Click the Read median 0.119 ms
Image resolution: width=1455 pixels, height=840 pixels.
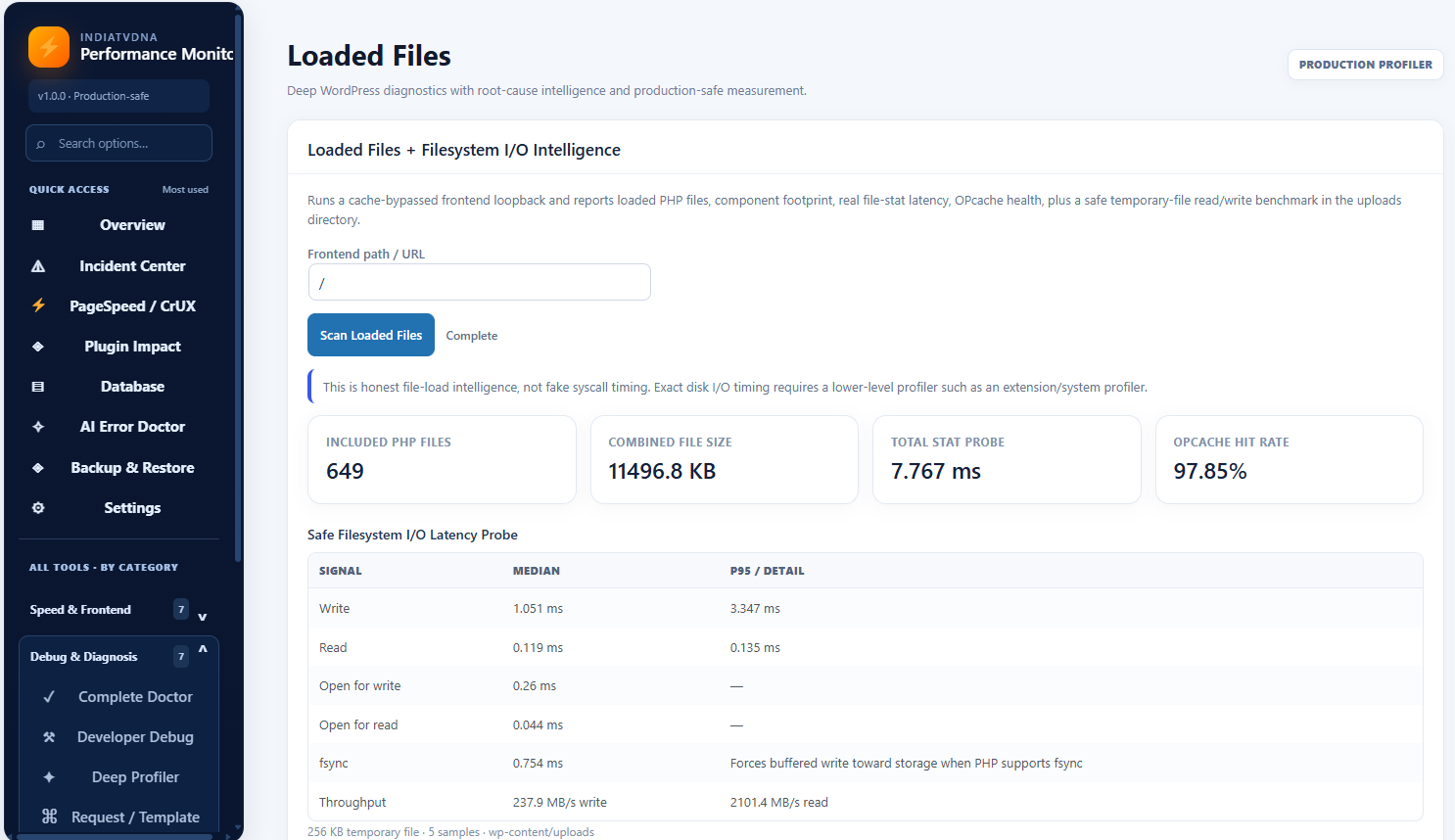tap(538, 648)
